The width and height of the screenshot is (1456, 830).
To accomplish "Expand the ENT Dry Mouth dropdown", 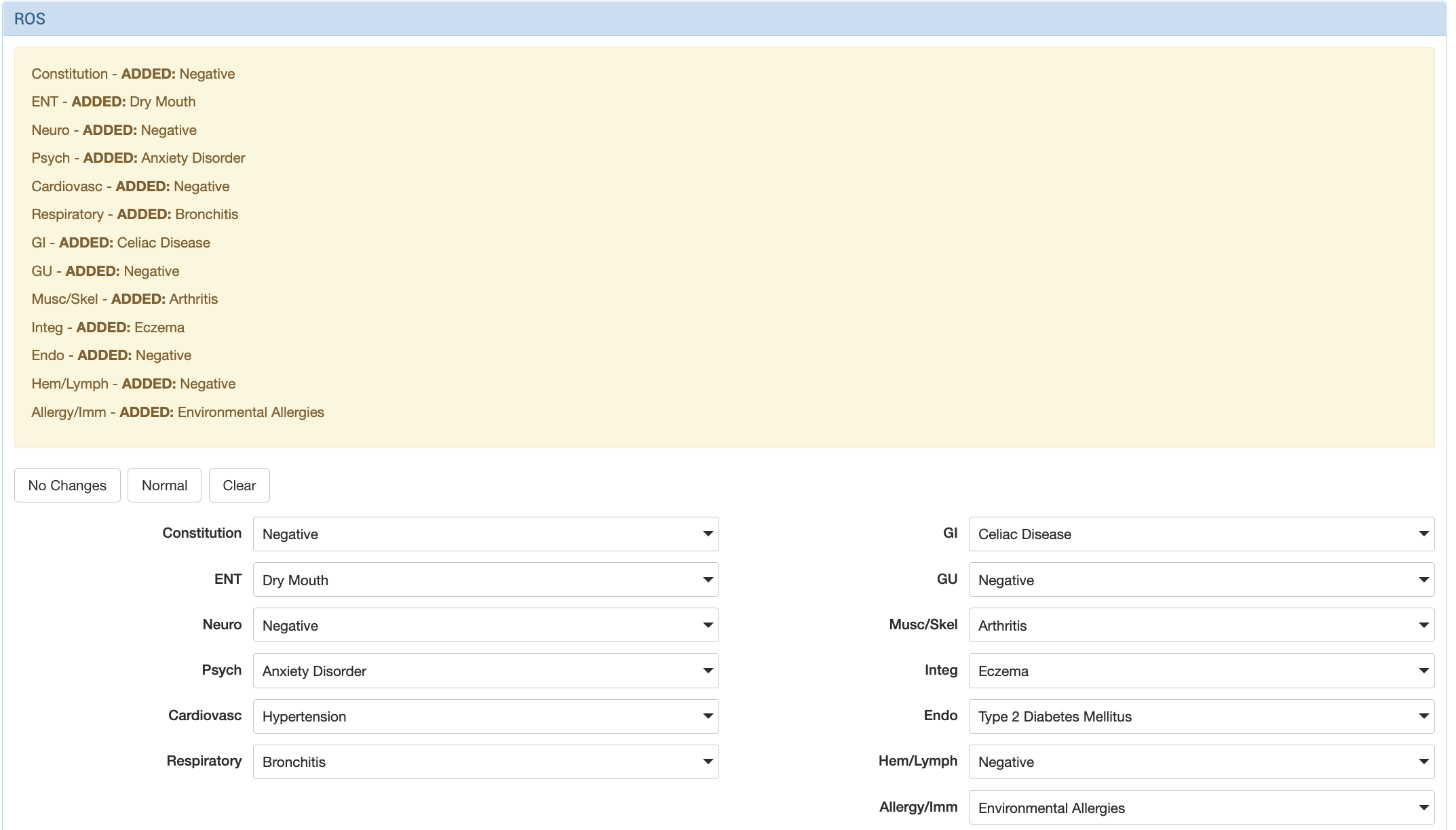I will click(485, 580).
